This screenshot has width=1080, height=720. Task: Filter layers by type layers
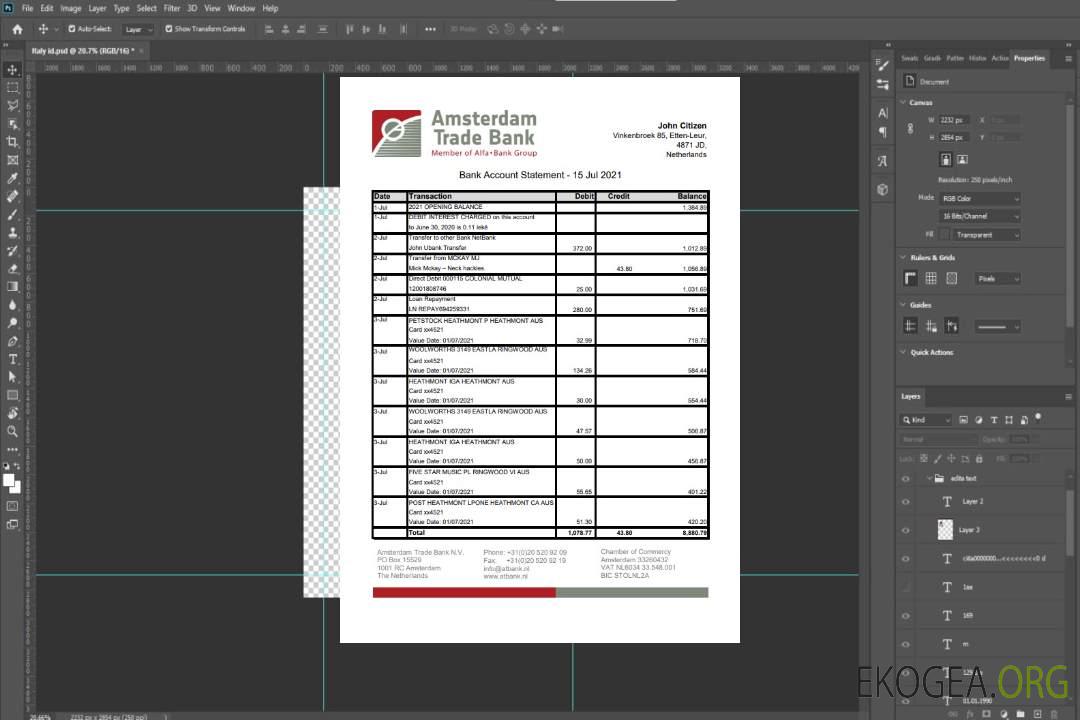tap(994, 420)
